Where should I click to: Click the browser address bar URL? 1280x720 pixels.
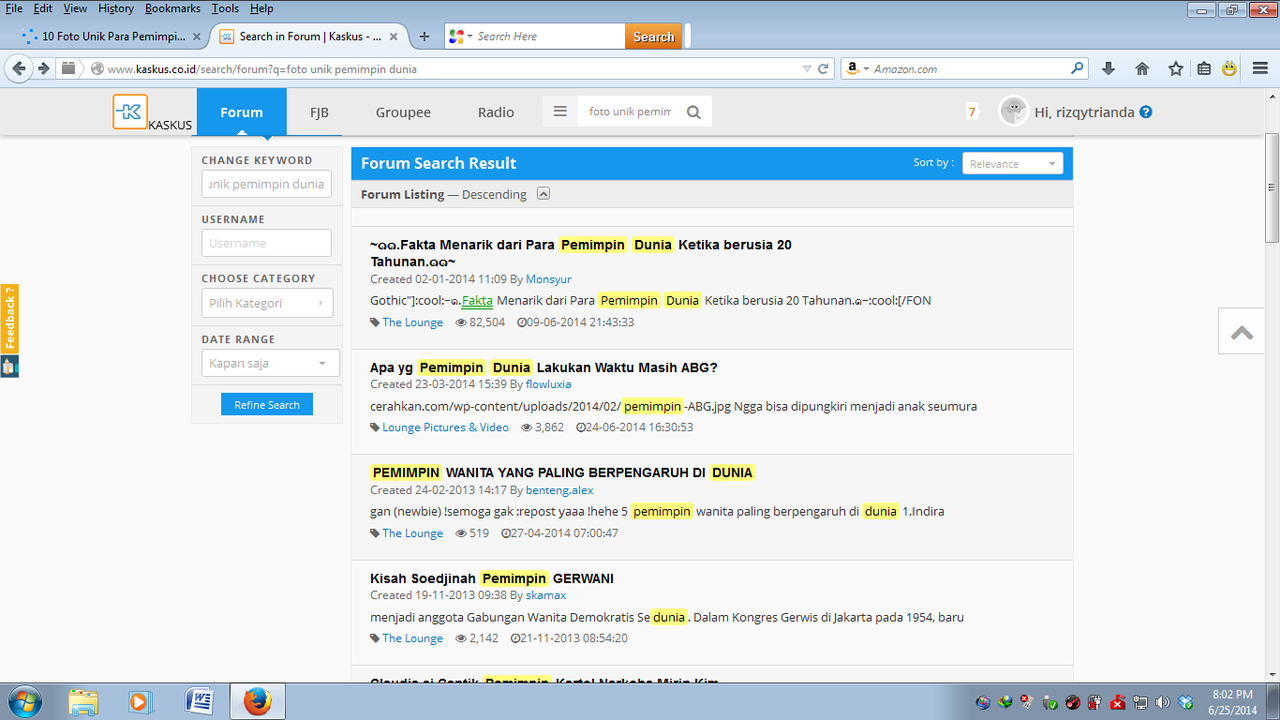click(262, 69)
